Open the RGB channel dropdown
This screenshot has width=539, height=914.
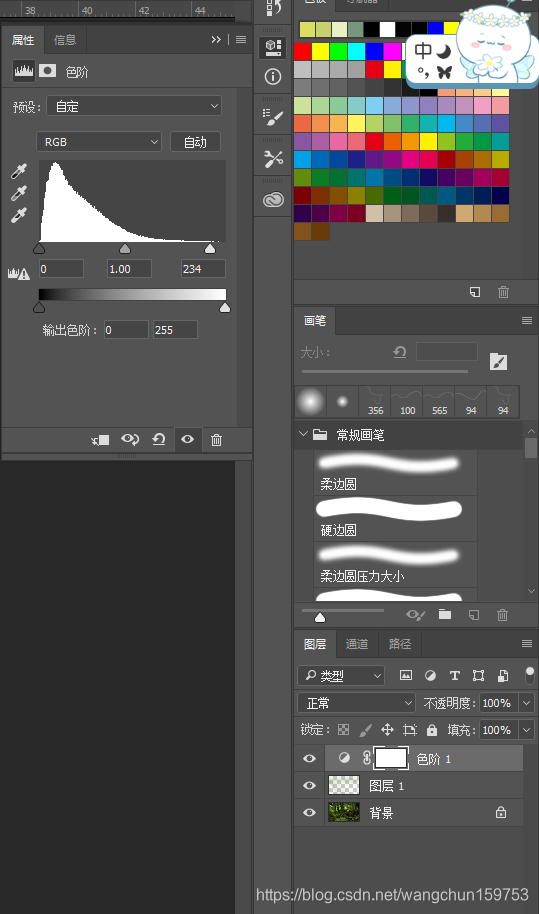pyautogui.click(x=99, y=142)
